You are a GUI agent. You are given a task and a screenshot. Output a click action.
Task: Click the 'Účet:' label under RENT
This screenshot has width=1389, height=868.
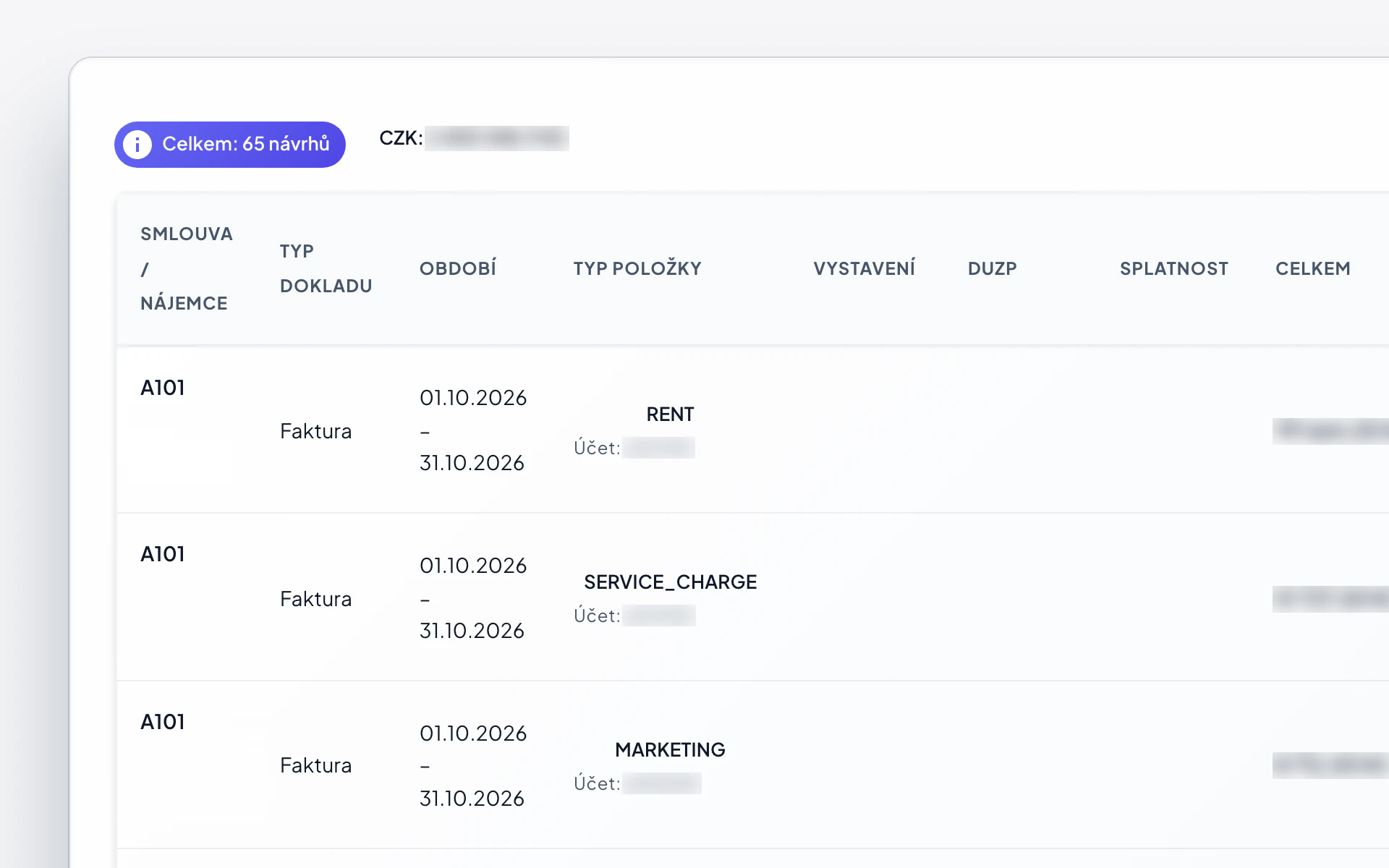pyautogui.click(x=597, y=448)
